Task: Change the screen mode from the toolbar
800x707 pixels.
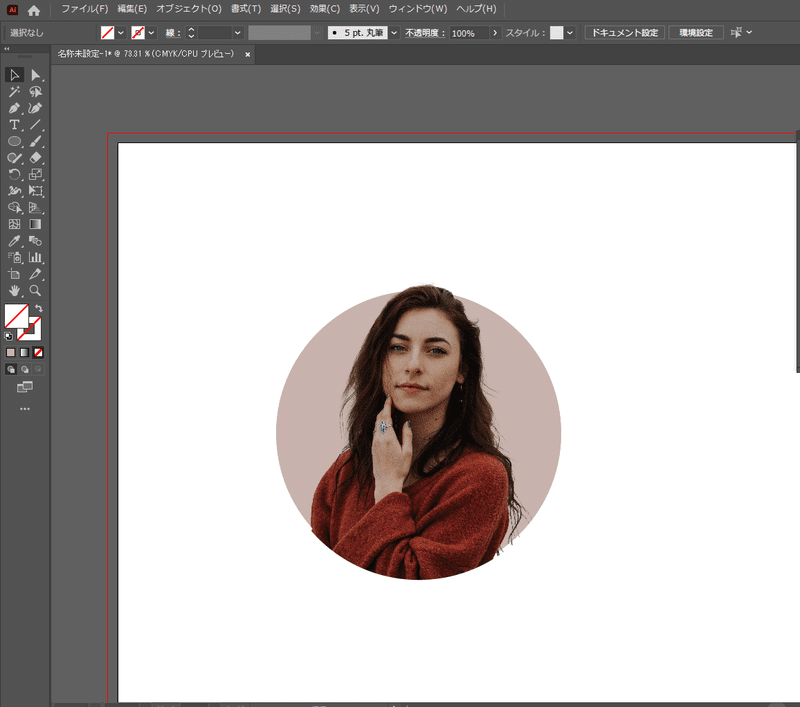Action: 24,387
